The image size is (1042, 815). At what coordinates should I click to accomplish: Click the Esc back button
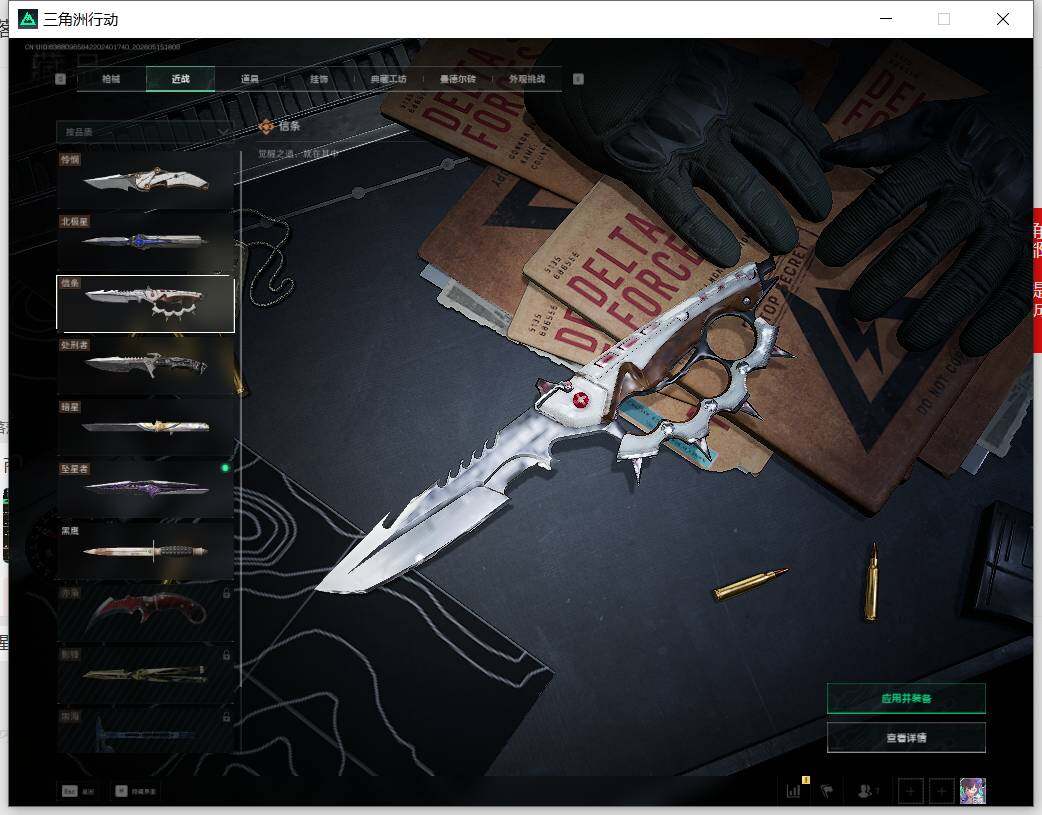[x=78, y=791]
